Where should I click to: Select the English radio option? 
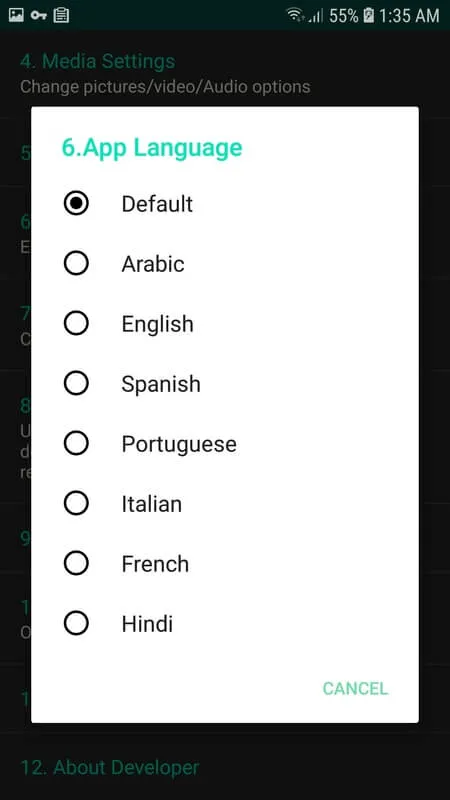(x=76, y=323)
